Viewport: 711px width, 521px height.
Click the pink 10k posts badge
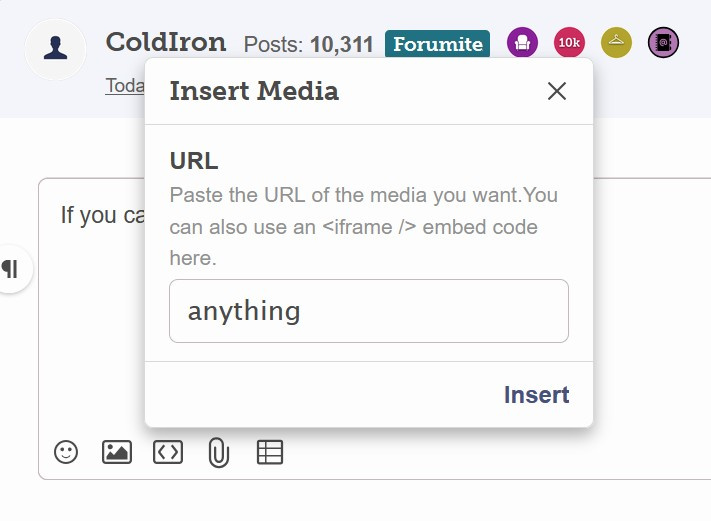(x=569, y=43)
